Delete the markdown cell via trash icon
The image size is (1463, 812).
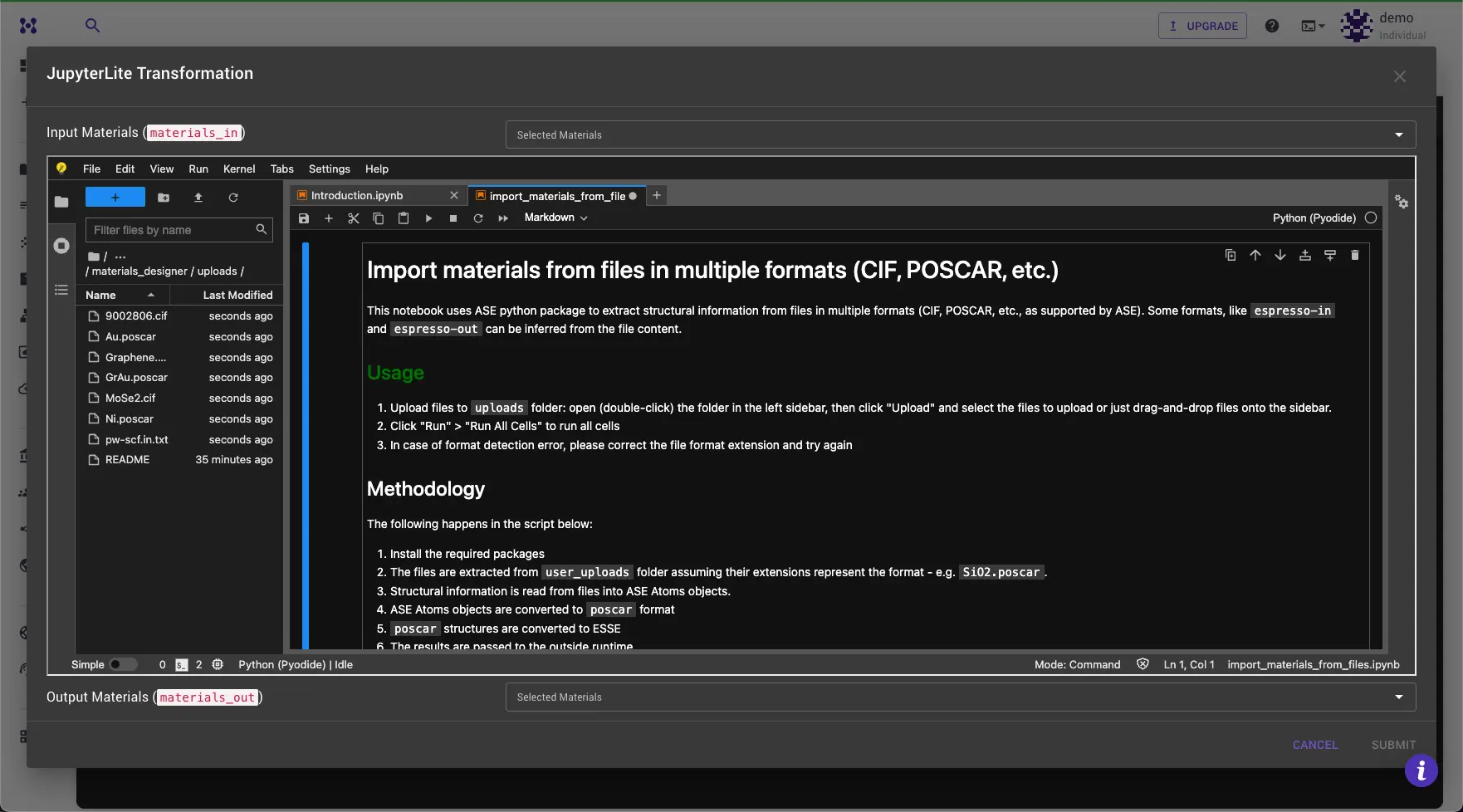[1355, 255]
